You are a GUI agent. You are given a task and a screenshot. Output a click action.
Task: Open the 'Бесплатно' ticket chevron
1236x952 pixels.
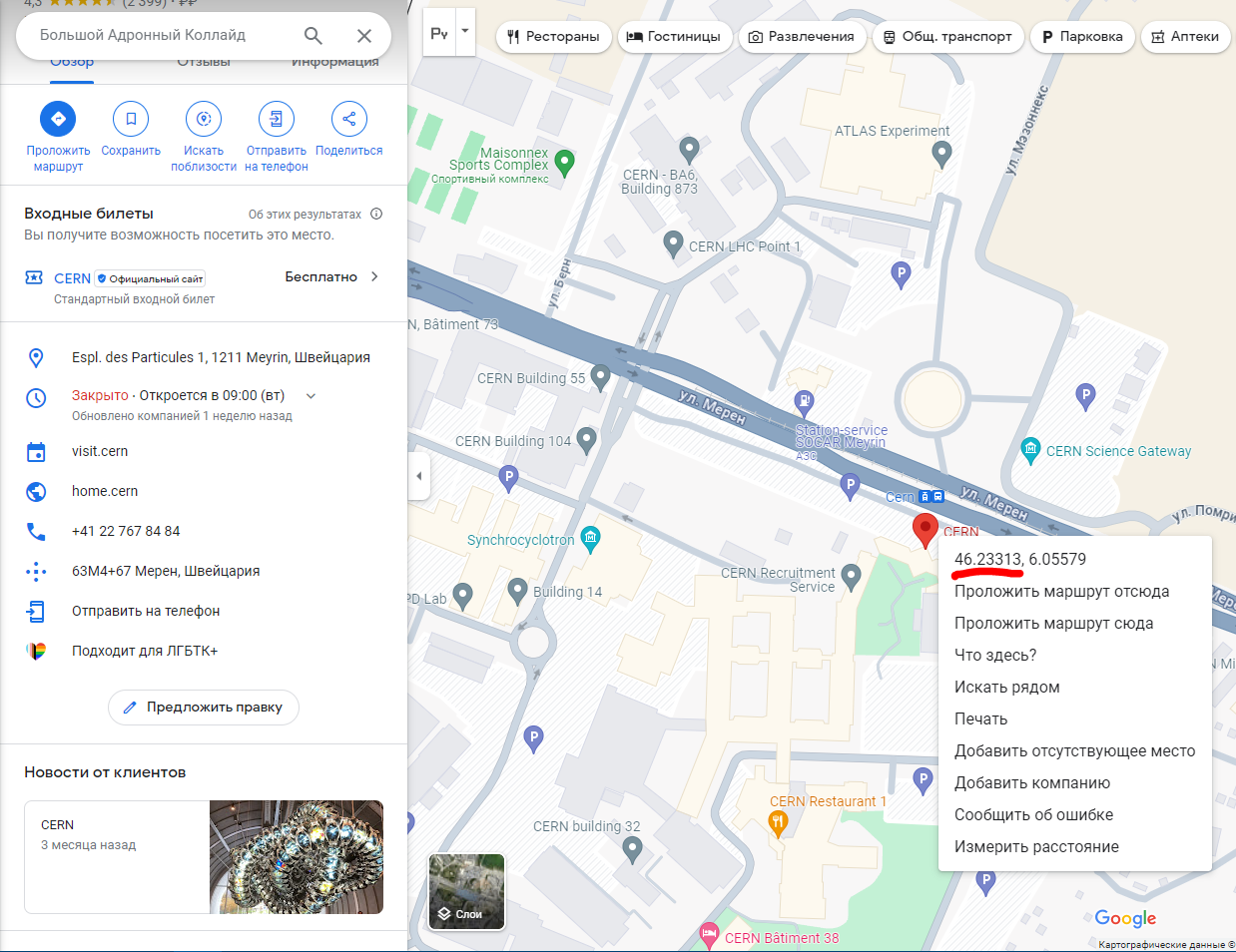click(374, 277)
